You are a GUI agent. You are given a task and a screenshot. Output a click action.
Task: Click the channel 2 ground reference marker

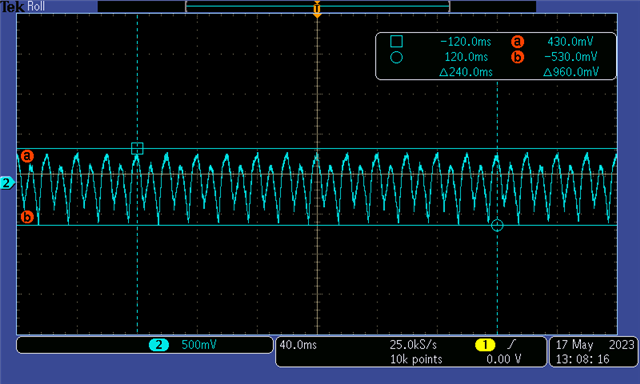[7, 183]
